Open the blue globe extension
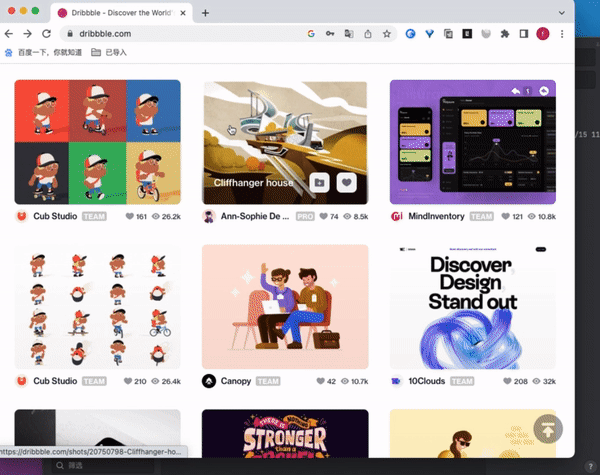 click(410, 34)
